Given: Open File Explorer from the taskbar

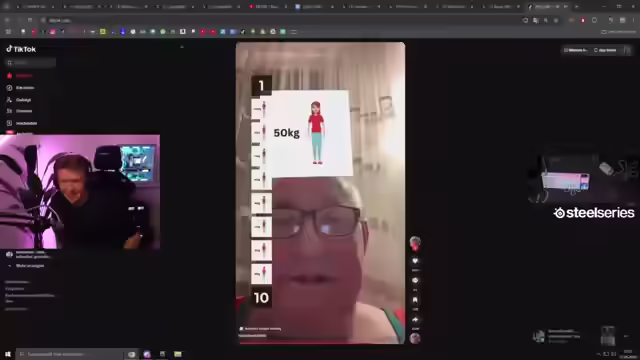Looking at the screenshot, I should 178,354.
